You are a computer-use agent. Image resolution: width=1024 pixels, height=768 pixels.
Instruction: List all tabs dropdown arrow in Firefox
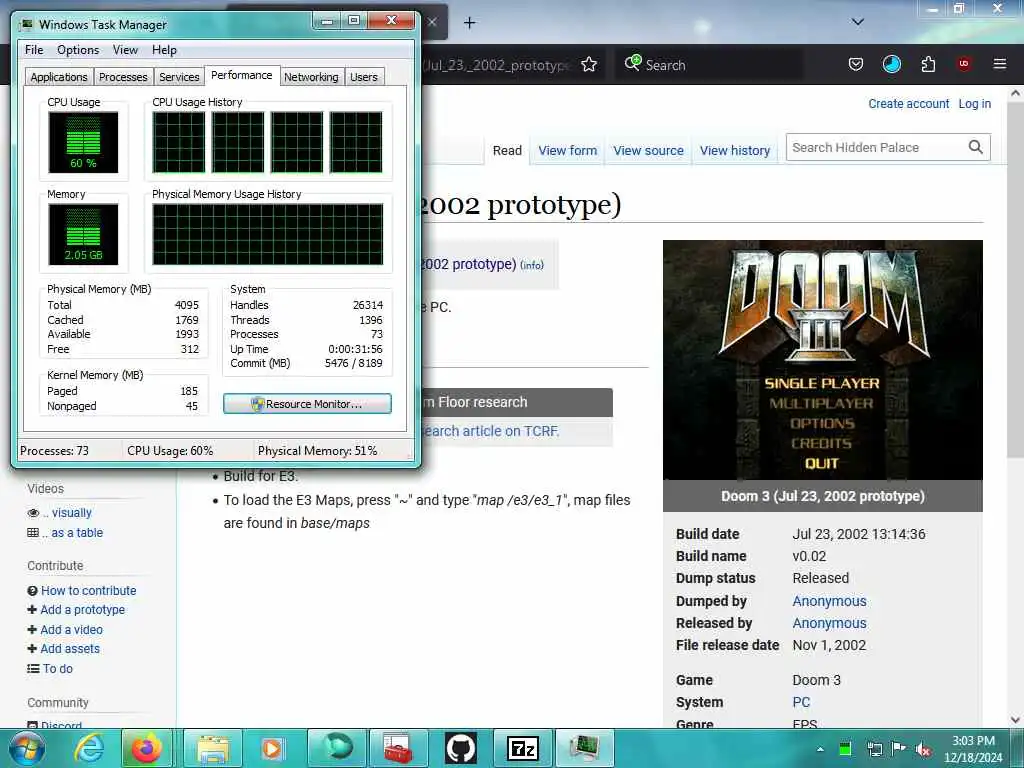pyautogui.click(x=858, y=22)
